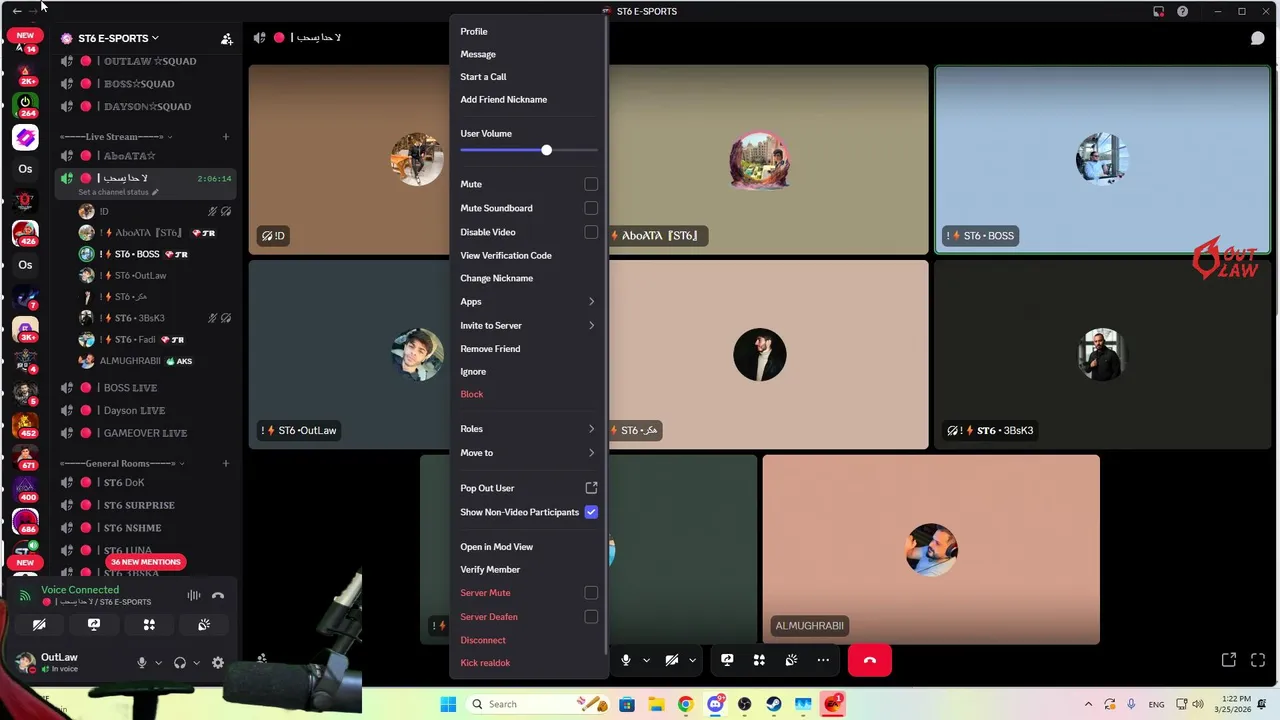Viewport: 1280px width, 720px height.
Task: Open soundboard button in voice panel
Action: [x=204, y=625]
